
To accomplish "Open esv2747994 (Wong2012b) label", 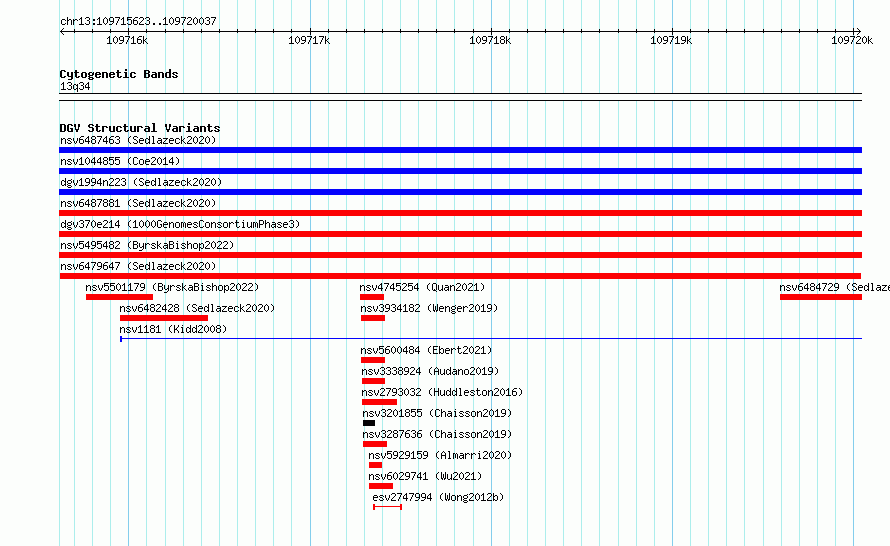I will (x=438, y=497).
